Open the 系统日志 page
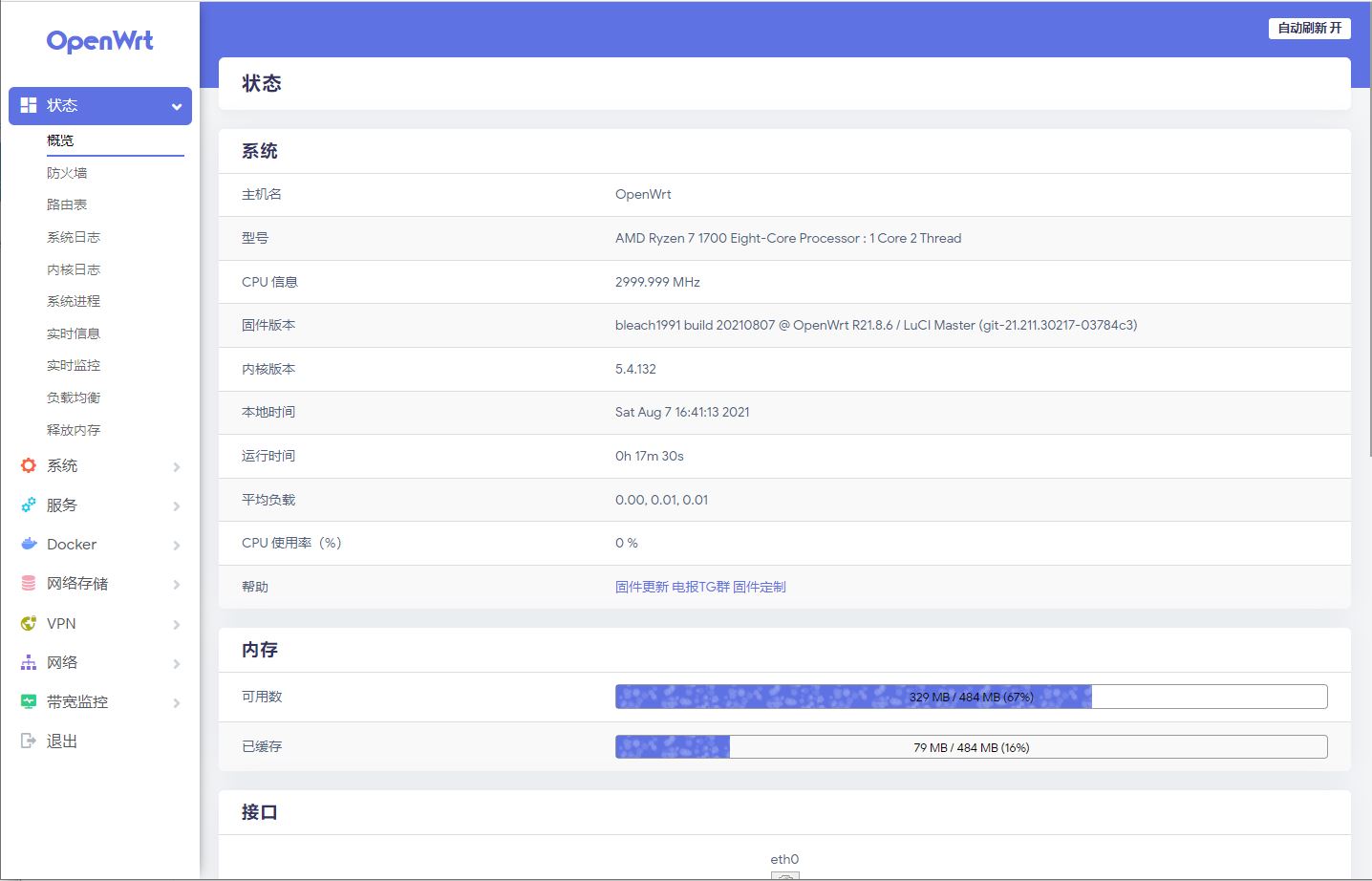 pyautogui.click(x=74, y=237)
